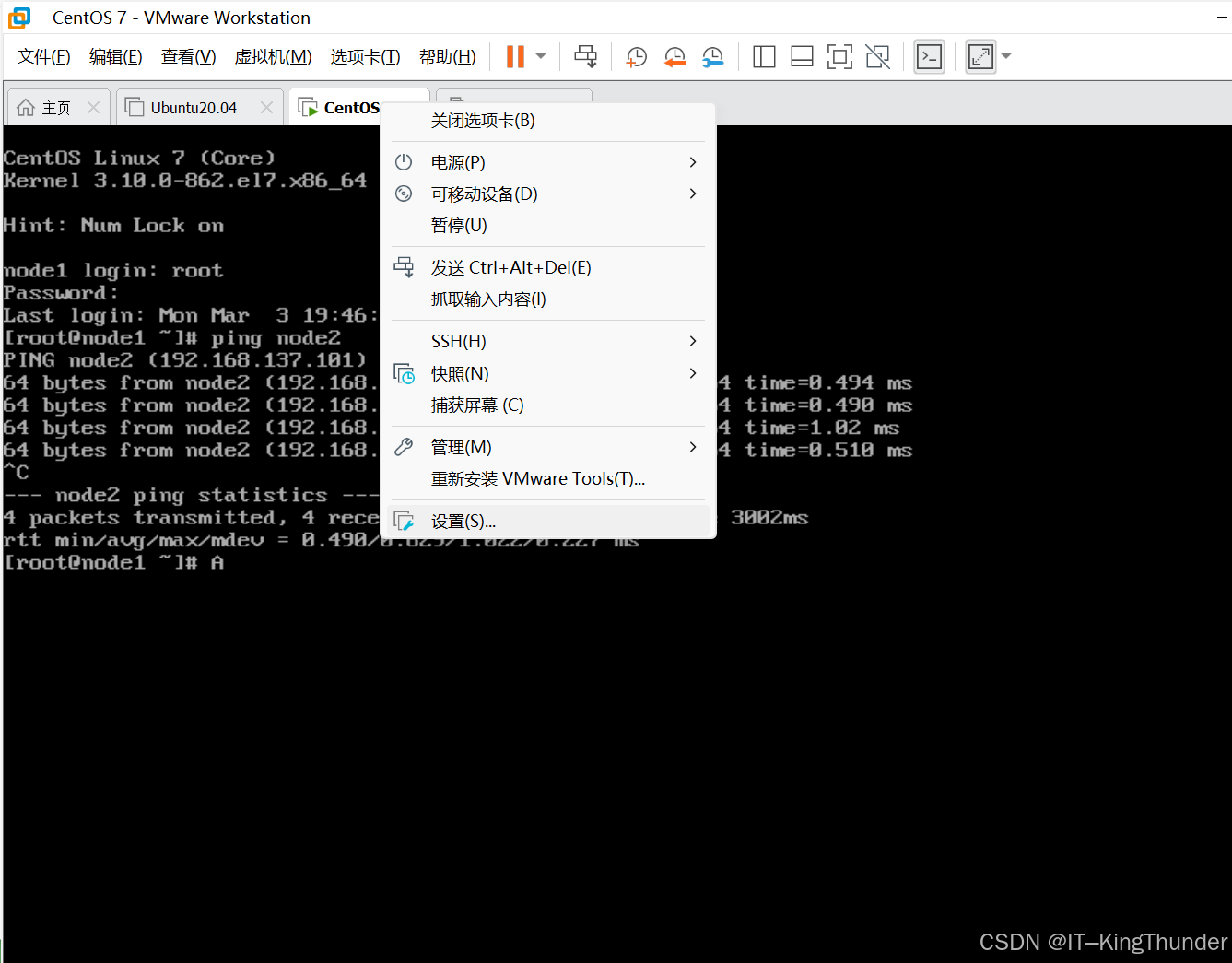Open the SSH(H) submenu
Image resolution: width=1232 pixels, height=963 pixels.
click(x=548, y=341)
